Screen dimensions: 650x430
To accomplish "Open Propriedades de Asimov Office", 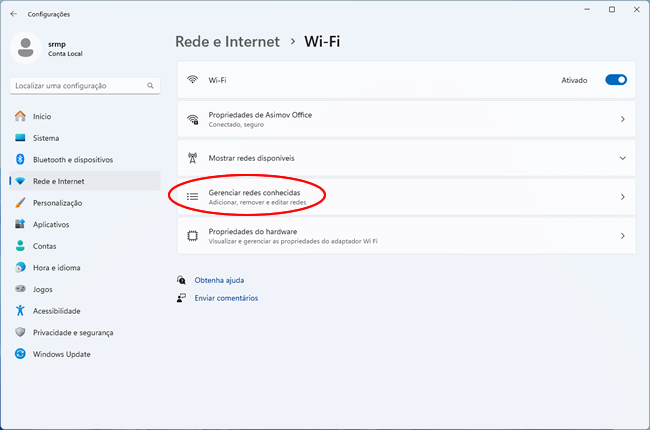I will pyautogui.click(x=406, y=119).
